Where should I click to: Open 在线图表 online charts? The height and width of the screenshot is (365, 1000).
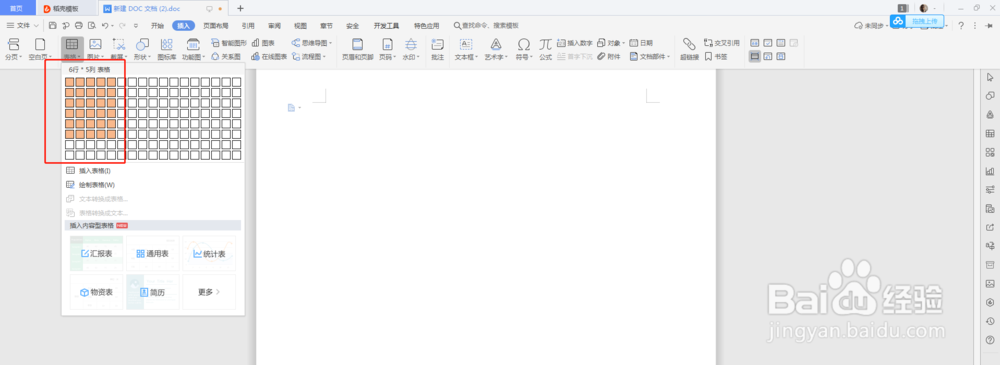pyautogui.click(x=269, y=57)
